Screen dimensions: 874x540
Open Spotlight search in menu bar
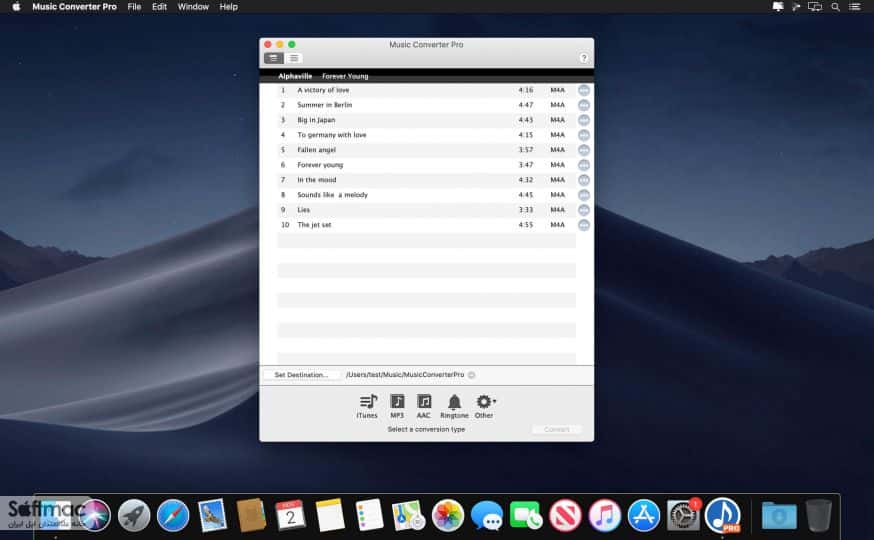(836, 7)
